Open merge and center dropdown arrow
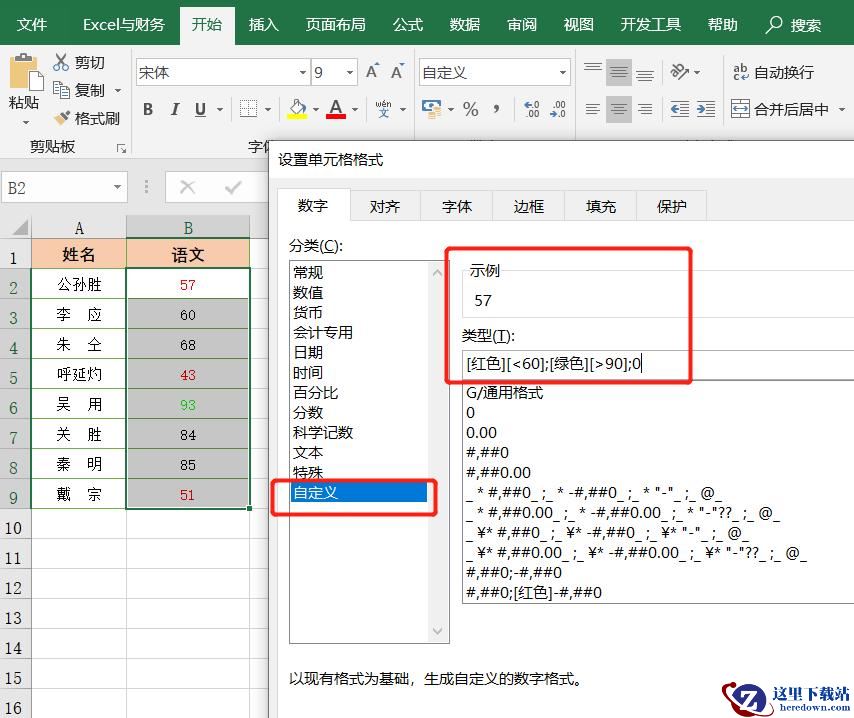Screen dimensions: 854x718 (842, 109)
